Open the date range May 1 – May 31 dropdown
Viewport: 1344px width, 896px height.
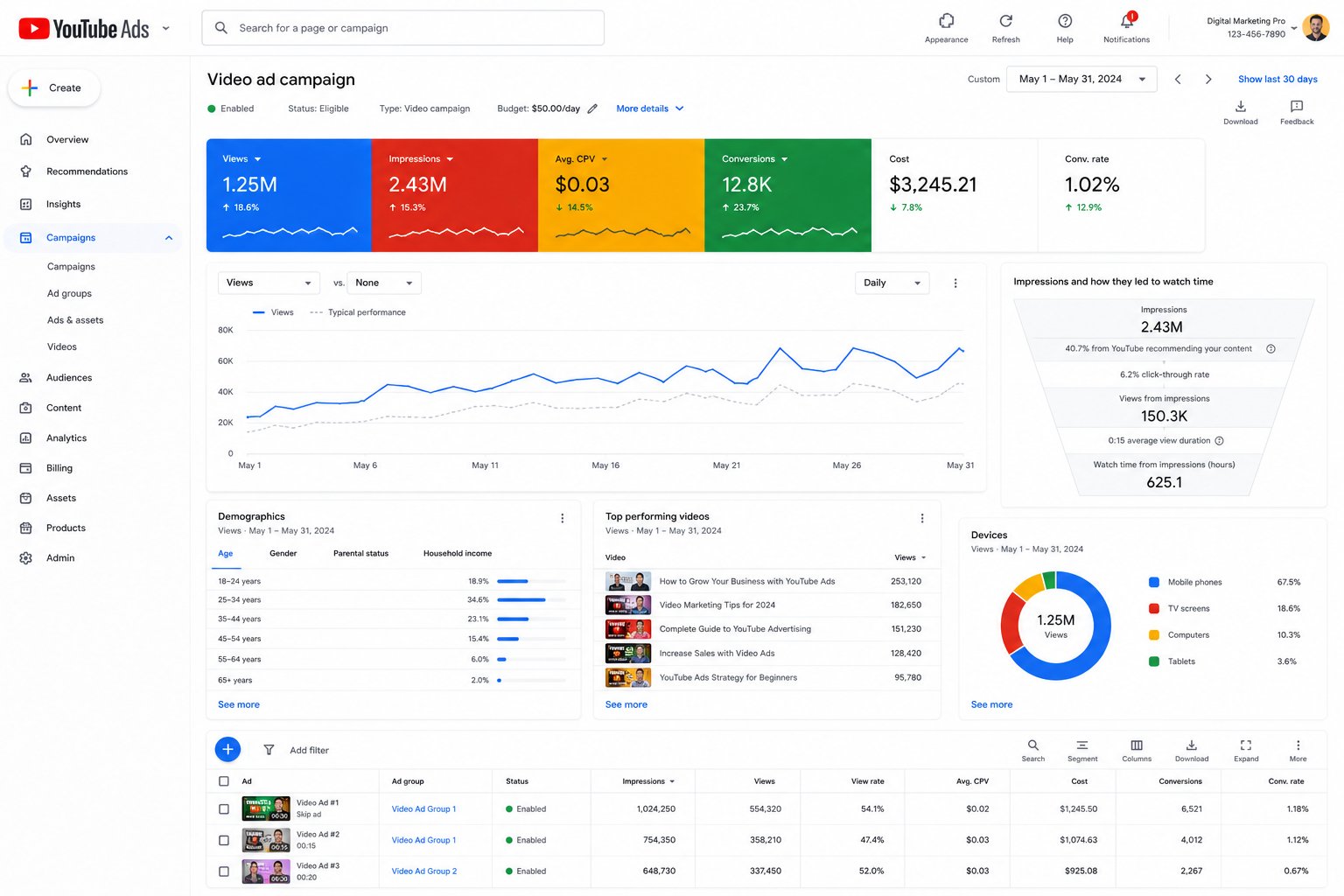(x=1081, y=79)
